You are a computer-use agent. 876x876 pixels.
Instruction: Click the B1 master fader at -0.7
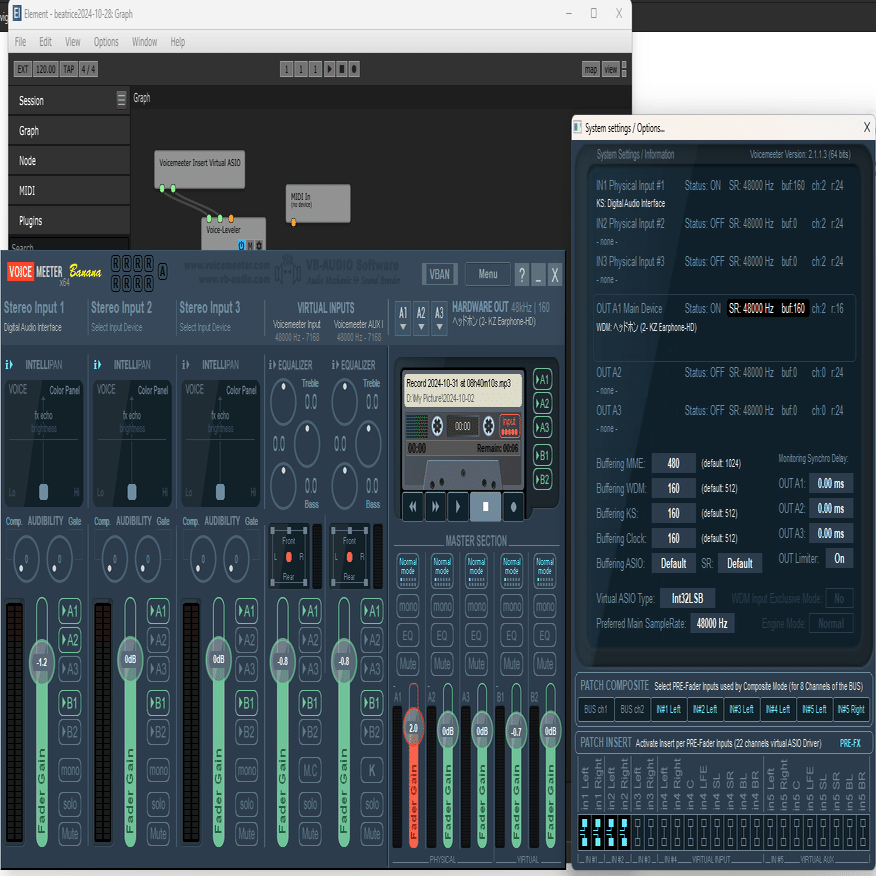(516, 731)
